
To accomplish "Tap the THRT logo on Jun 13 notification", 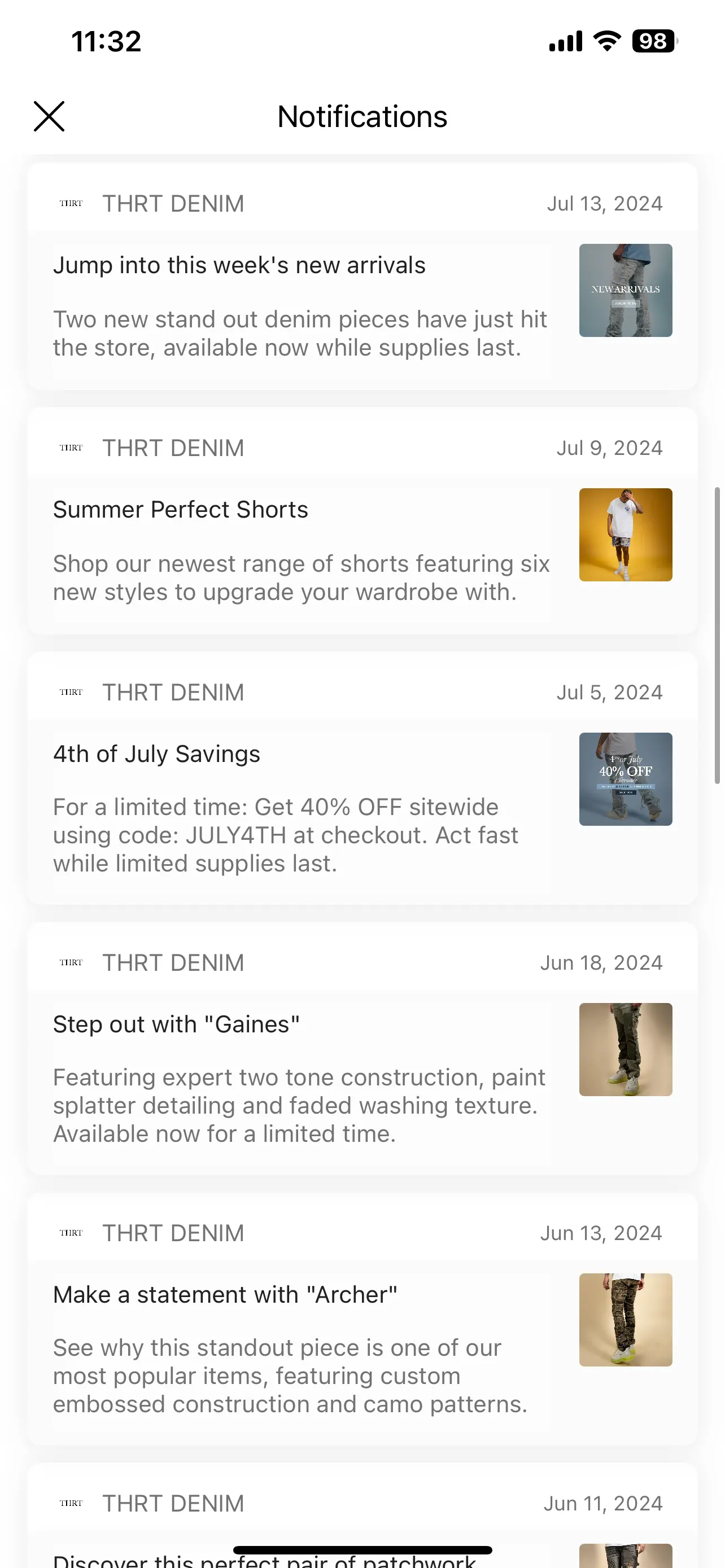I will [x=71, y=1233].
